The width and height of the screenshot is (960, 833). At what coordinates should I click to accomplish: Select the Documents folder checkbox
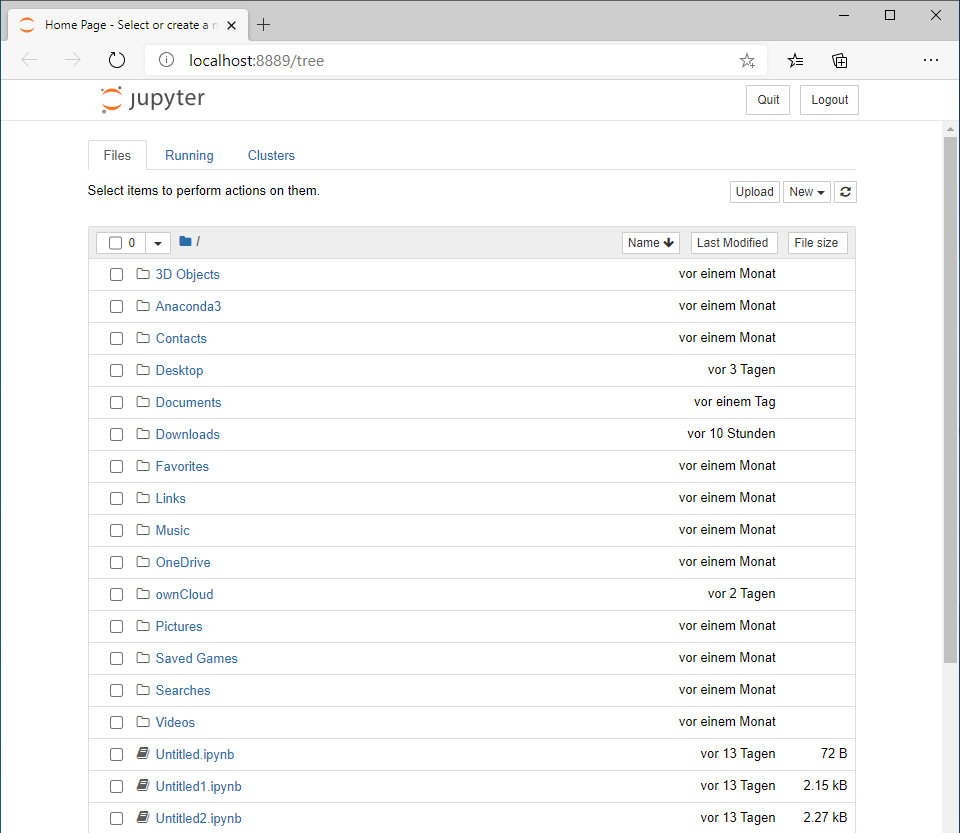[116, 402]
